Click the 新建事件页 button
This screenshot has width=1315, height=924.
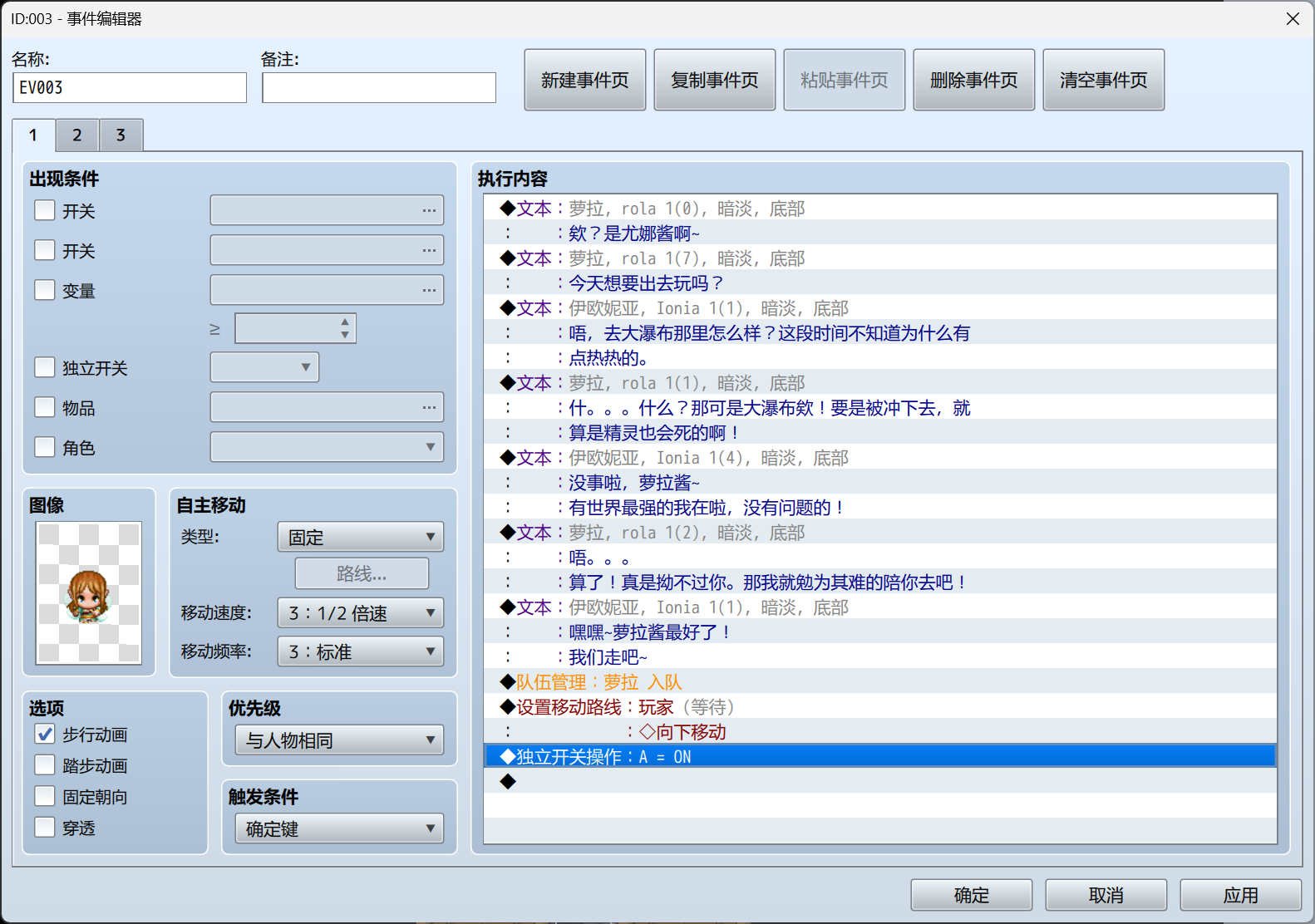pyautogui.click(x=585, y=80)
